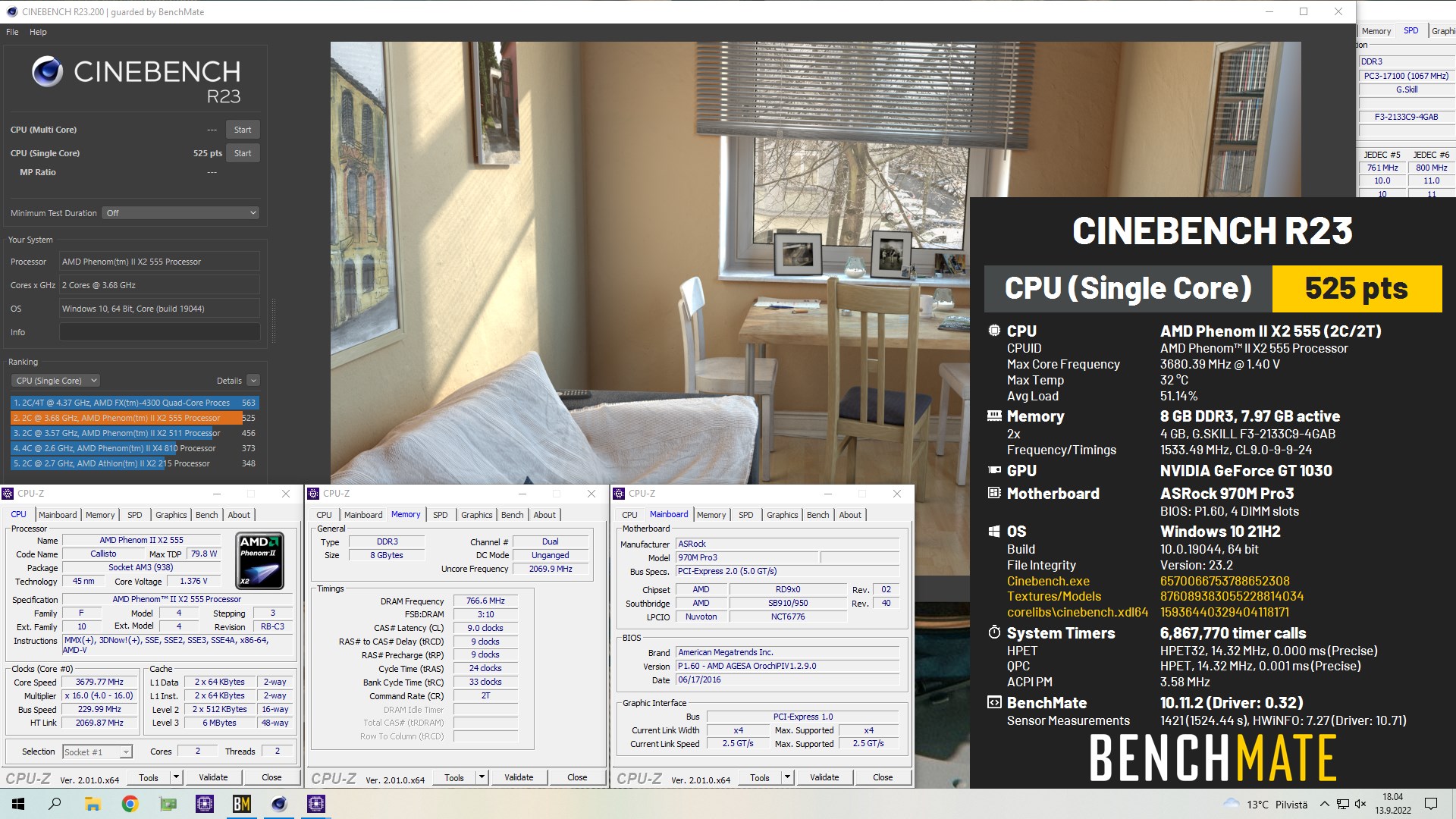Open the notification center icon
The image size is (1456, 819).
pyautogui.click(x=1431, y=804)
